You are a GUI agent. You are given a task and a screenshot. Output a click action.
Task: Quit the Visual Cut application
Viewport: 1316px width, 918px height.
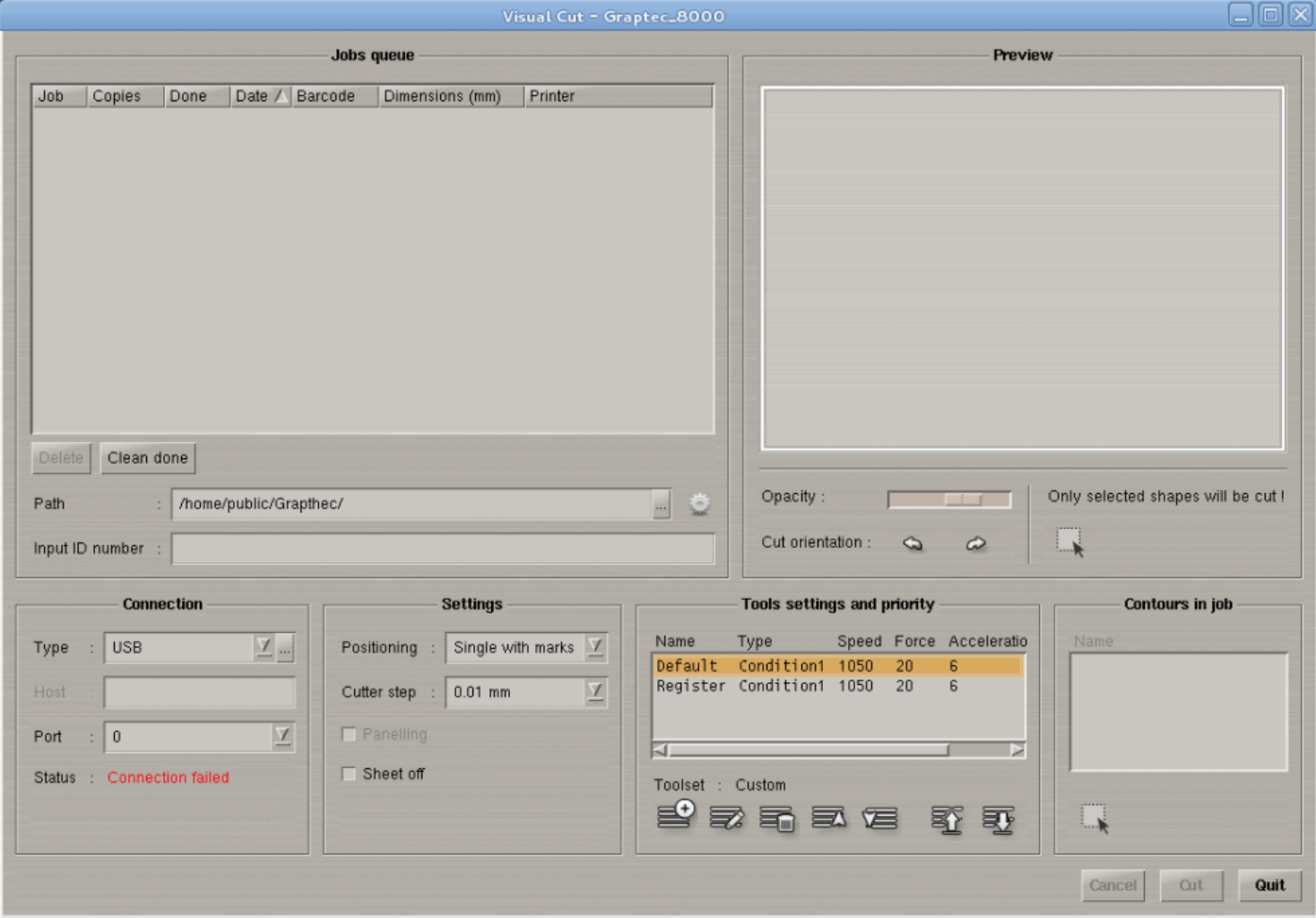[x=1269, y=886]
